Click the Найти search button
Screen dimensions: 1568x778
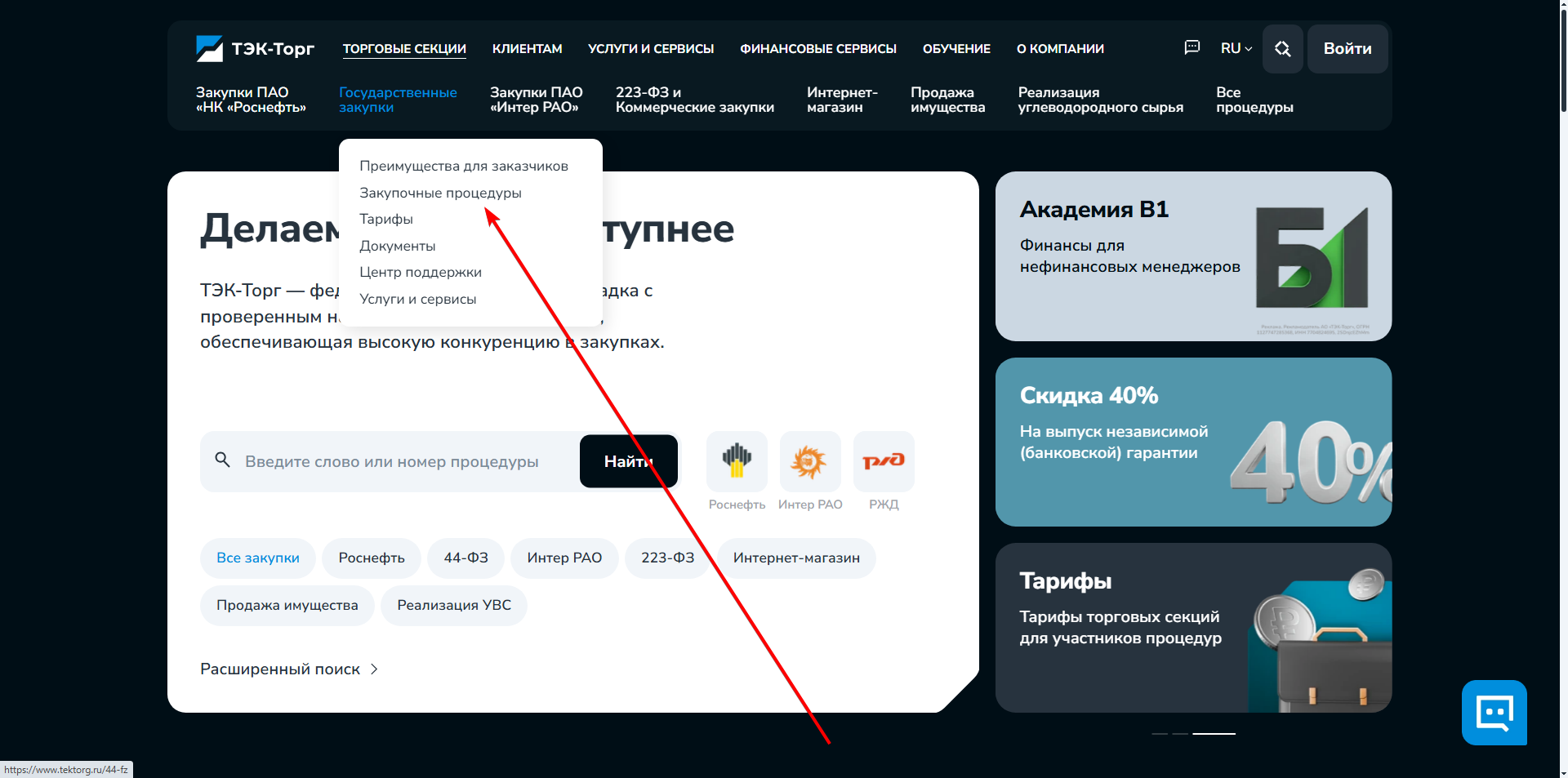click(629, 461)
